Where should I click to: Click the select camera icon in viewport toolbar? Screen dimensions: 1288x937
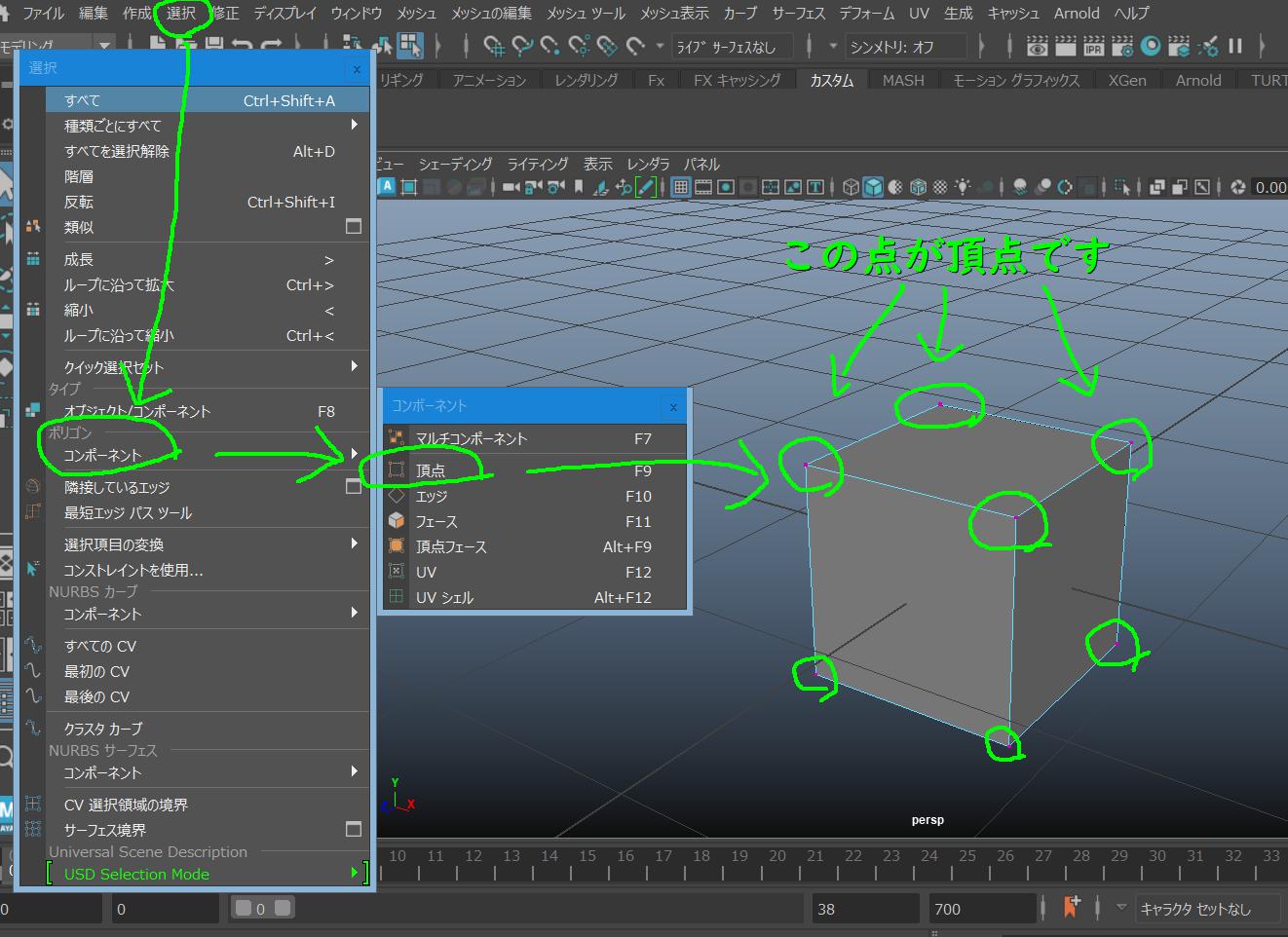(x=512, y=187)
